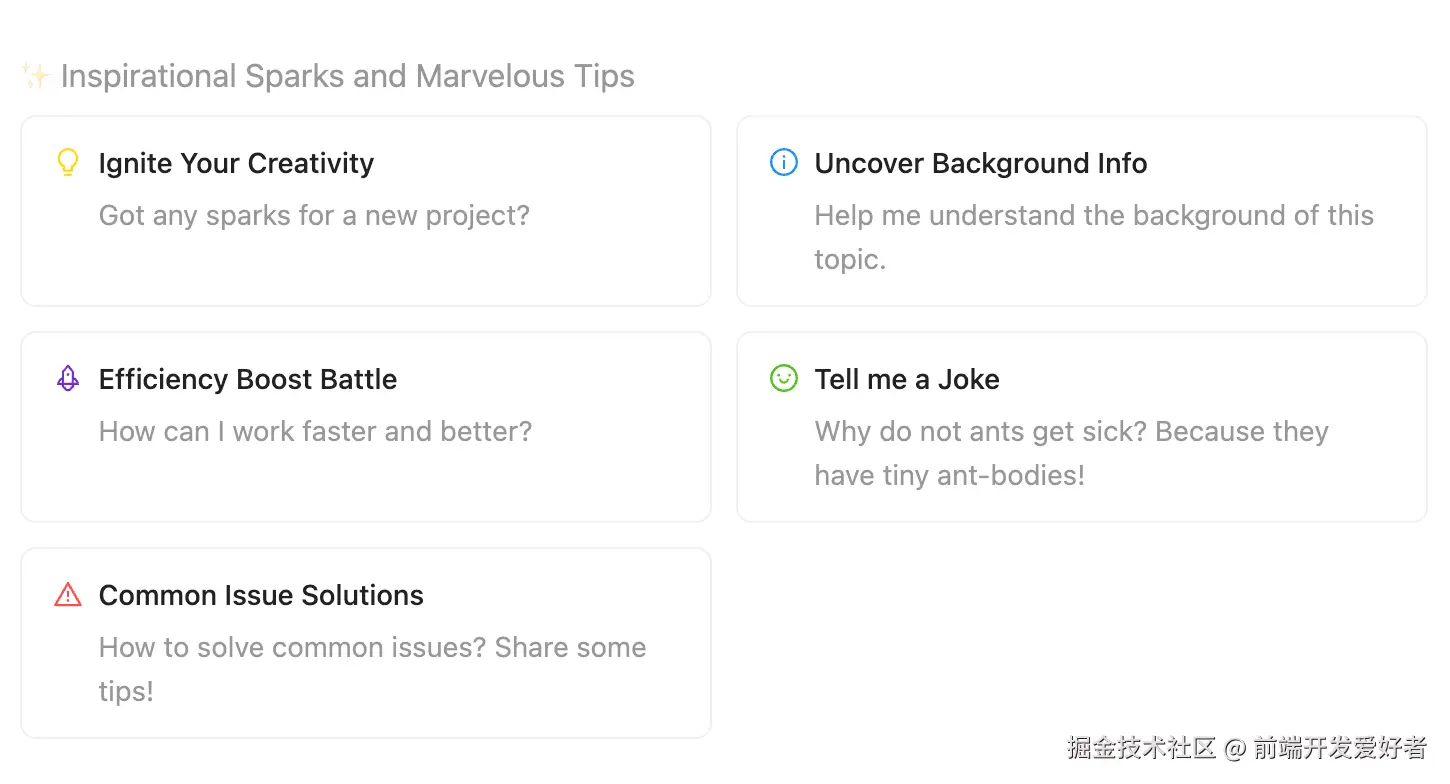The height and width of the screenshot is (784, 1450).
Task: Click the Inspirational Sparks and Marvelous Tips heading
Action: coord(347,76)
